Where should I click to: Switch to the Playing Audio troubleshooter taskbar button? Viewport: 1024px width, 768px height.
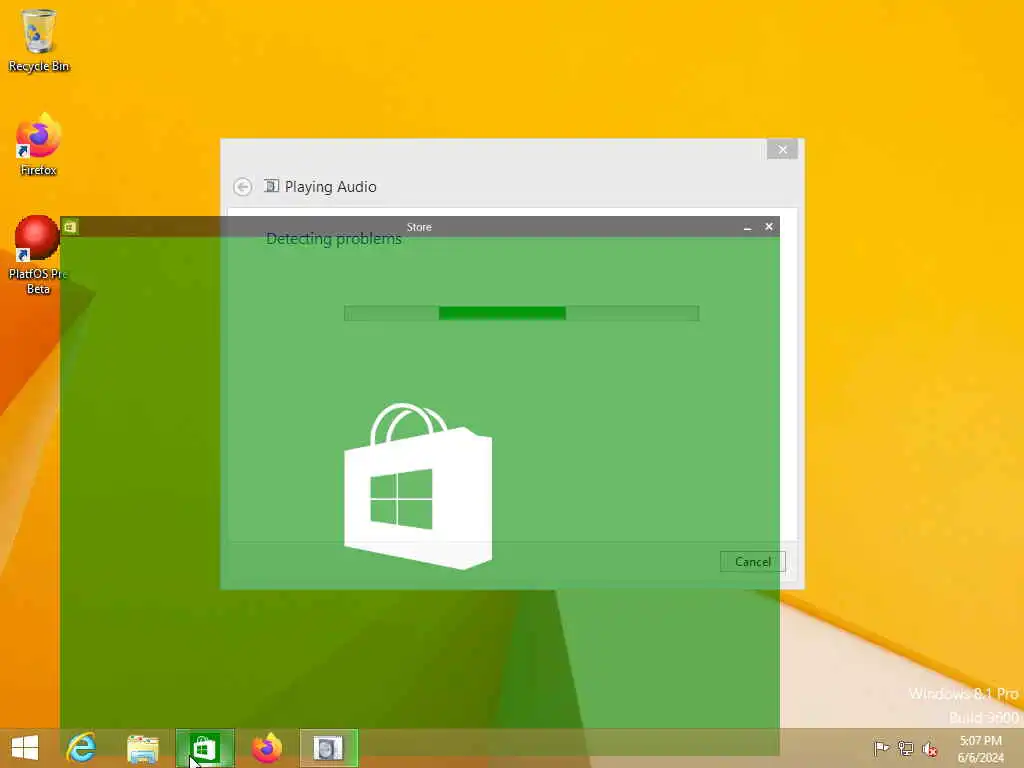coord(328,748)
